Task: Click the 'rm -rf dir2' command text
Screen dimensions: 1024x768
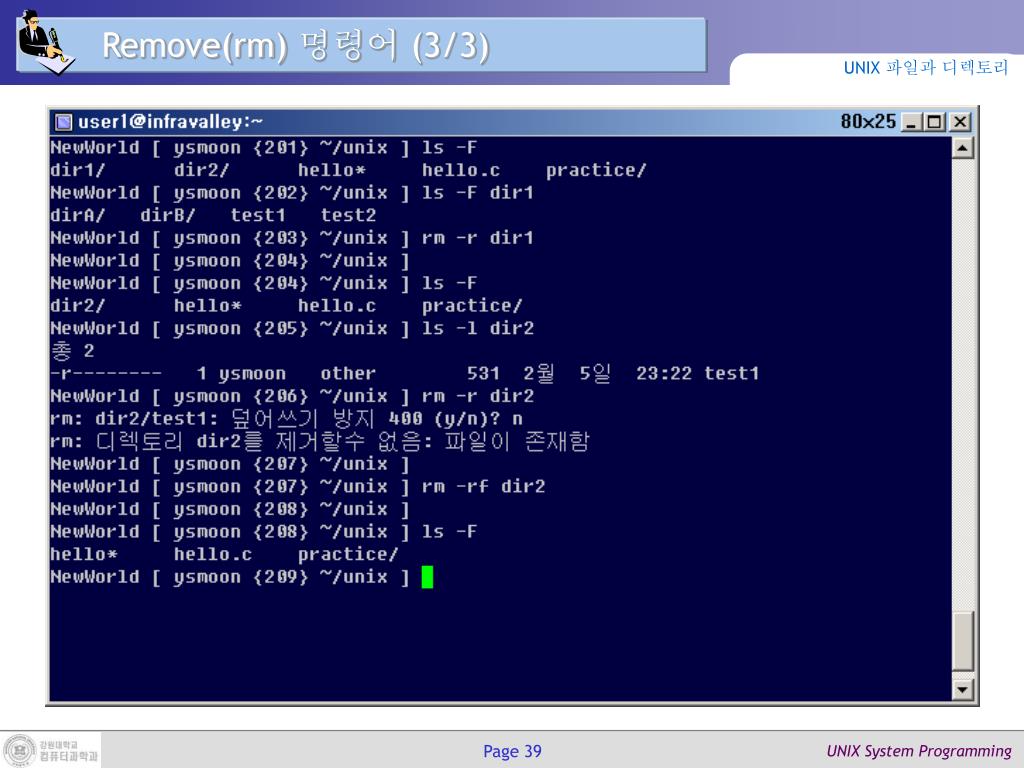Action: [x=483, y=487]
